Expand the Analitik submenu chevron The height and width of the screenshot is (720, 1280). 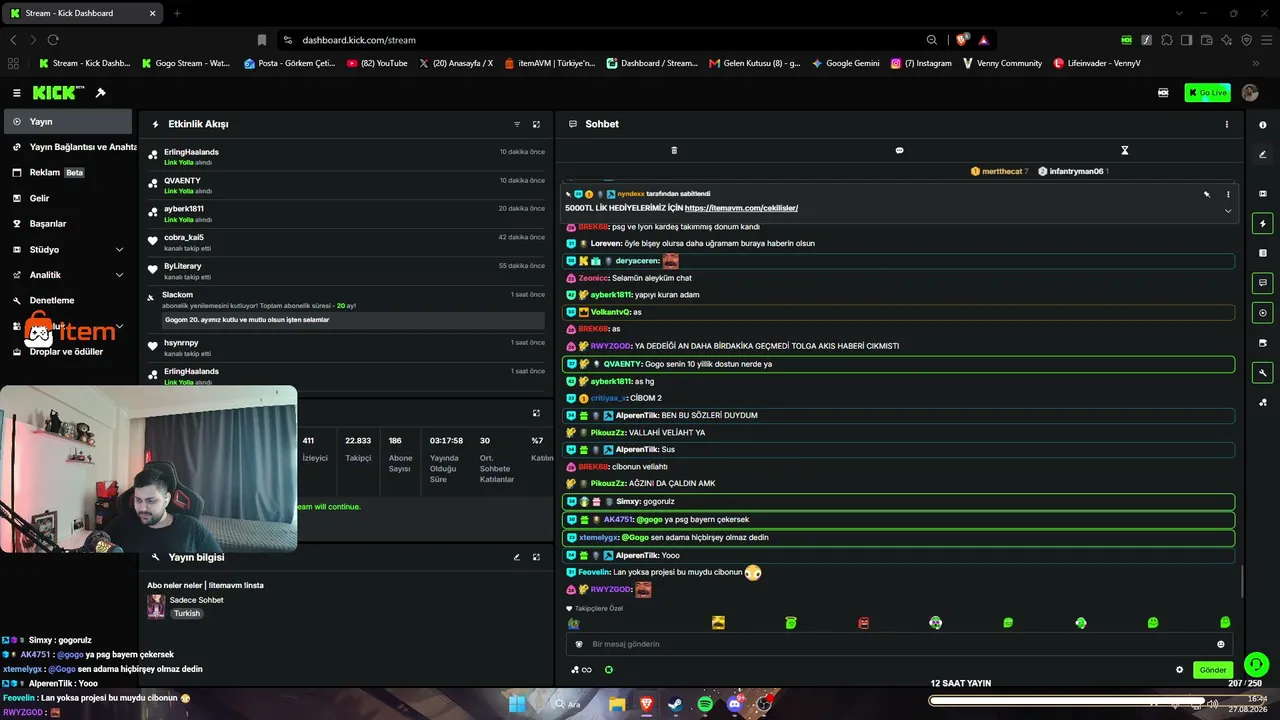click(120, 275)
